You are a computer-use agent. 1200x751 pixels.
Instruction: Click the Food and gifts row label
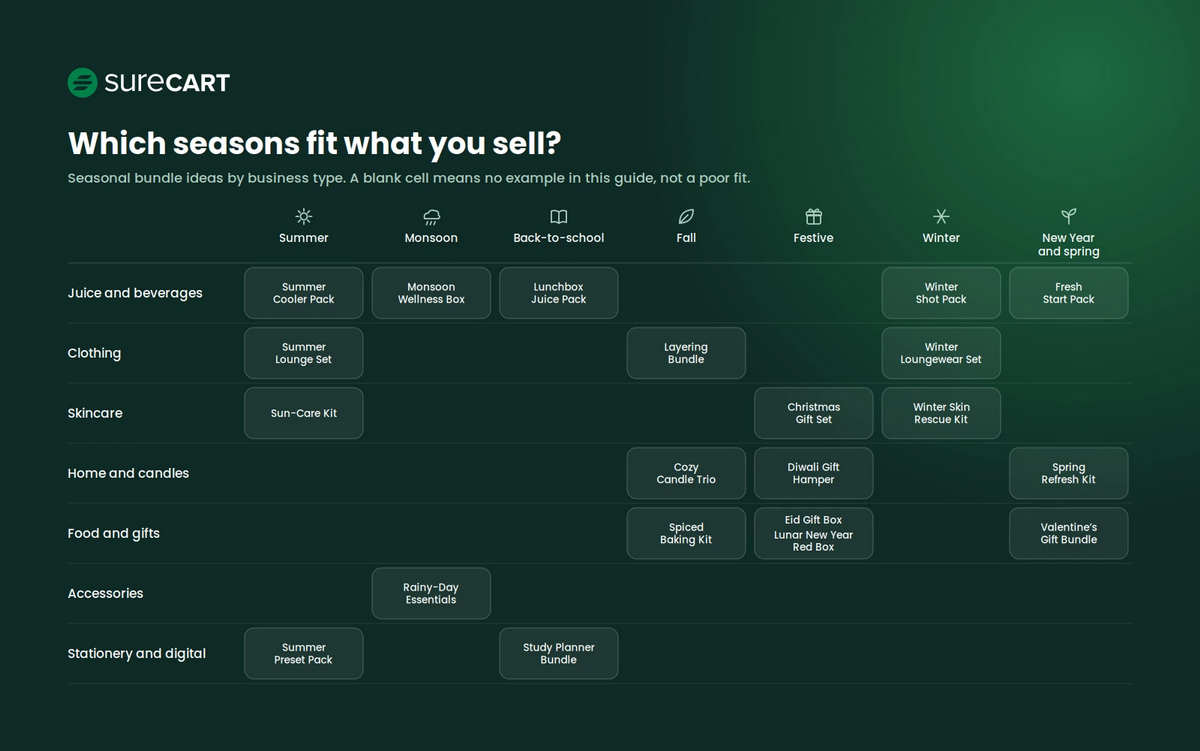click(114, 533)
